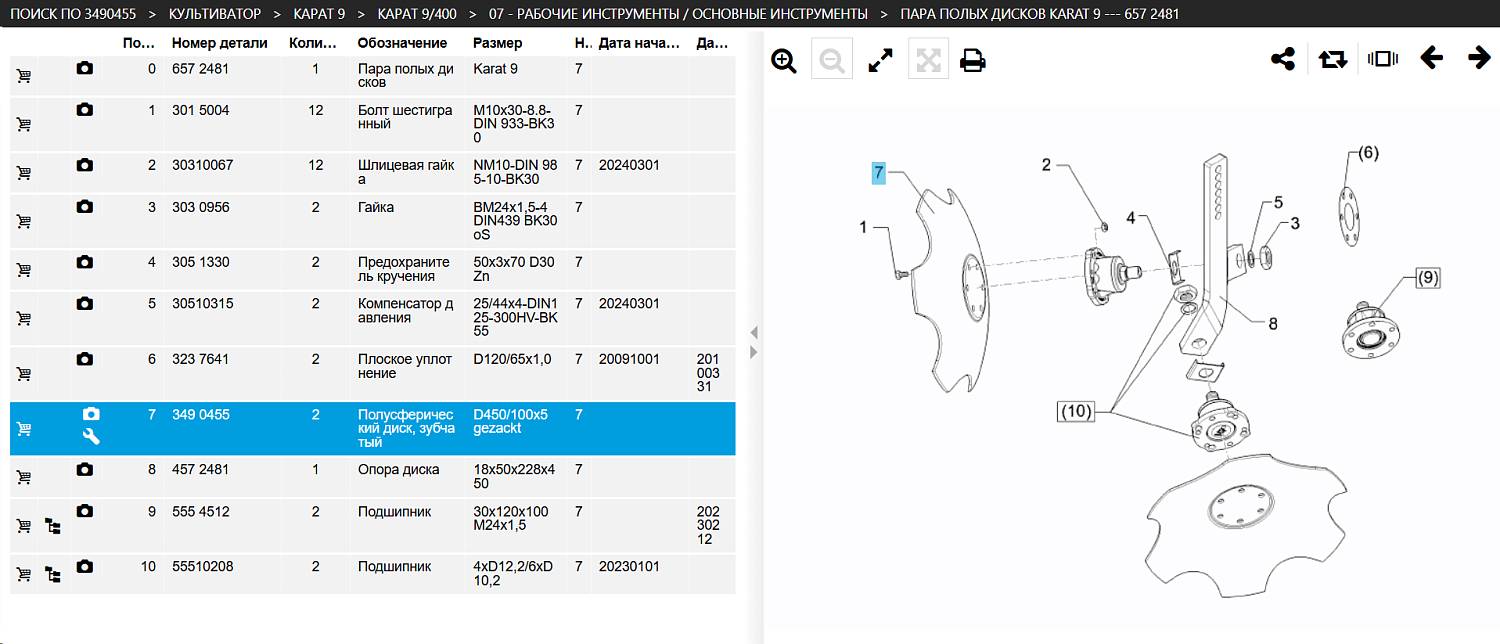Open the photo for part 55510208
The image size is (1500, 644).
coord(85,566)
